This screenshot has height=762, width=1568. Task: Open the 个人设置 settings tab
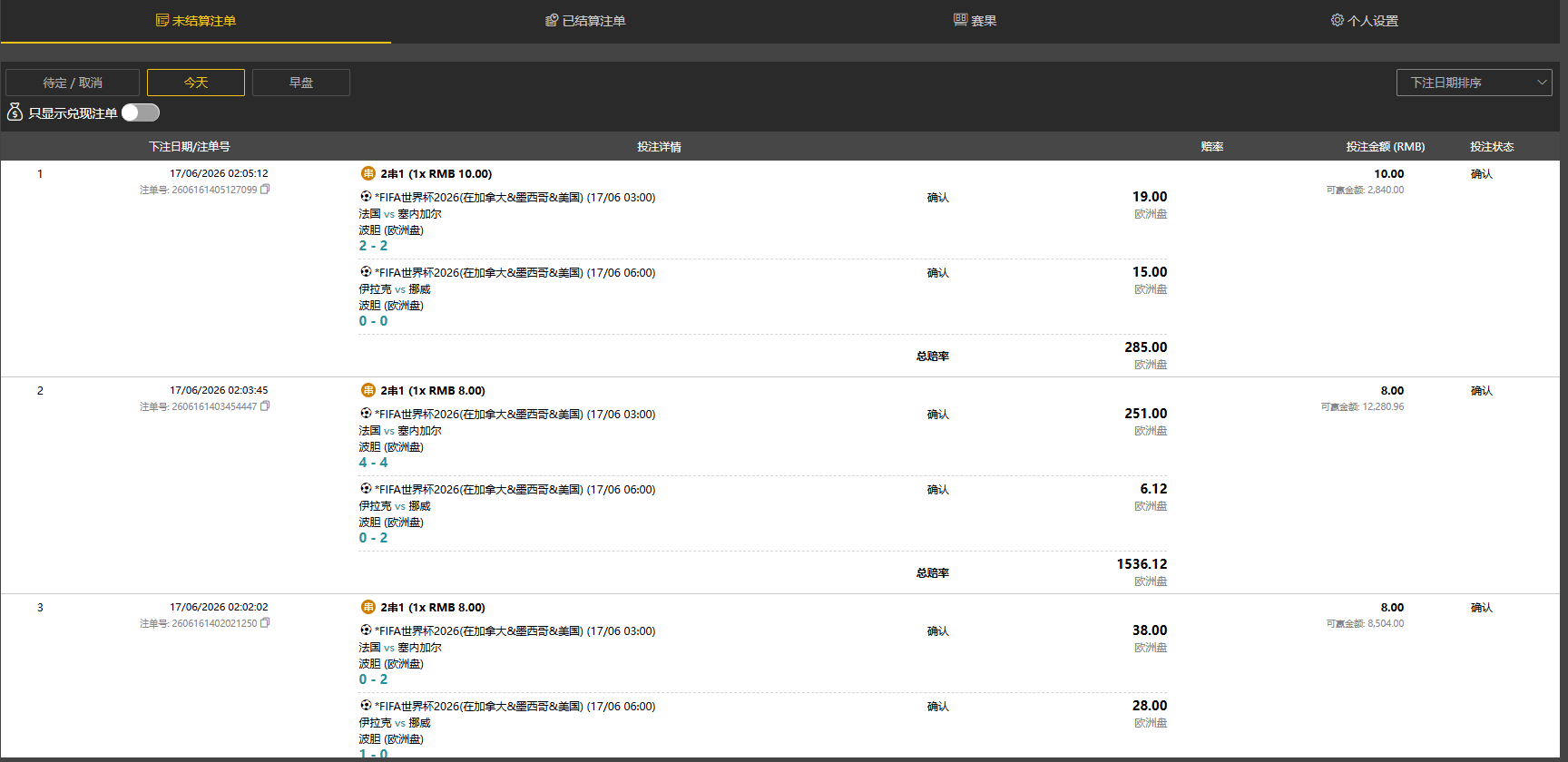(1365, 21)
